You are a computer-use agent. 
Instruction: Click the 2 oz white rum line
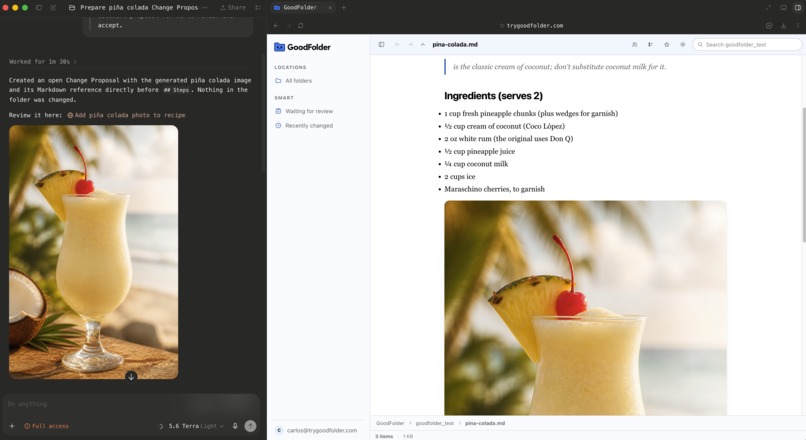pyautogui.click(x=508, y=139)
